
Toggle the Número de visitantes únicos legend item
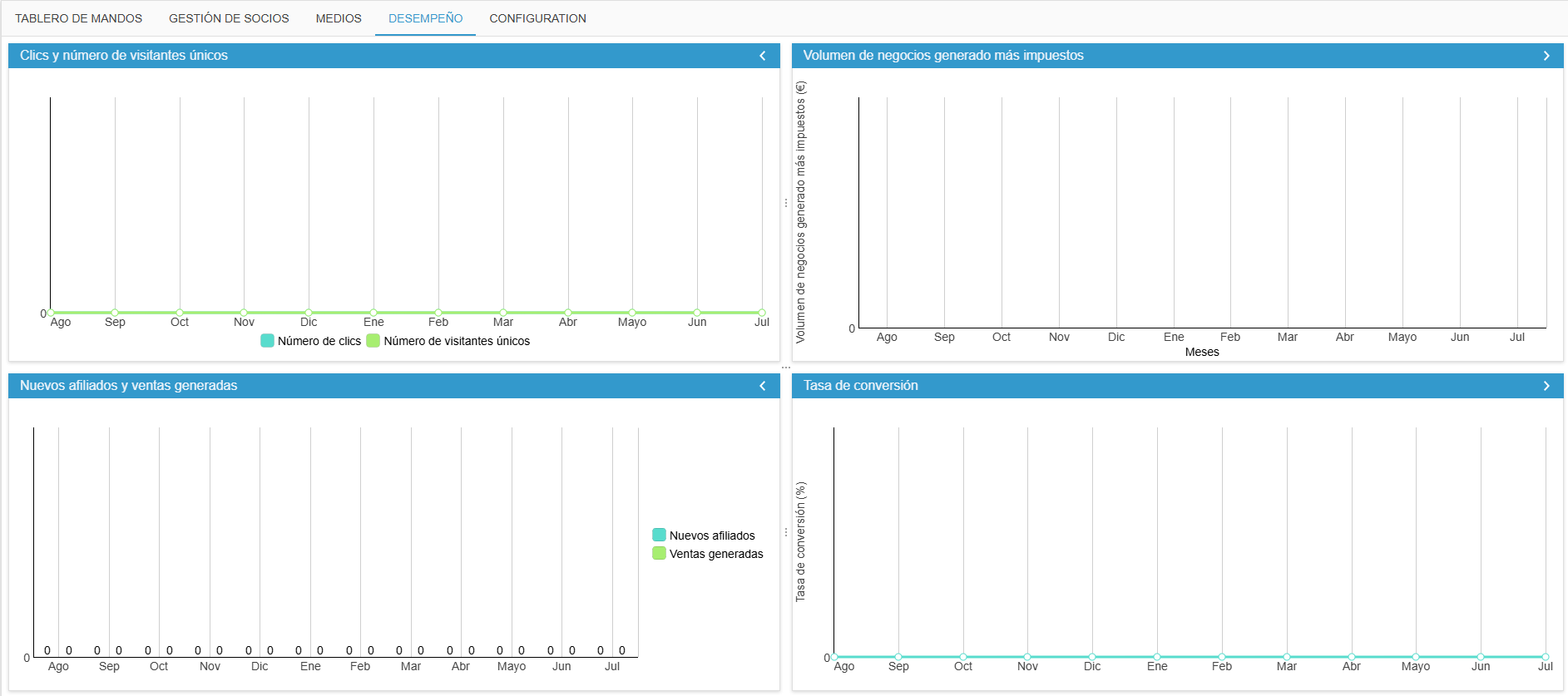click(448, 341)
